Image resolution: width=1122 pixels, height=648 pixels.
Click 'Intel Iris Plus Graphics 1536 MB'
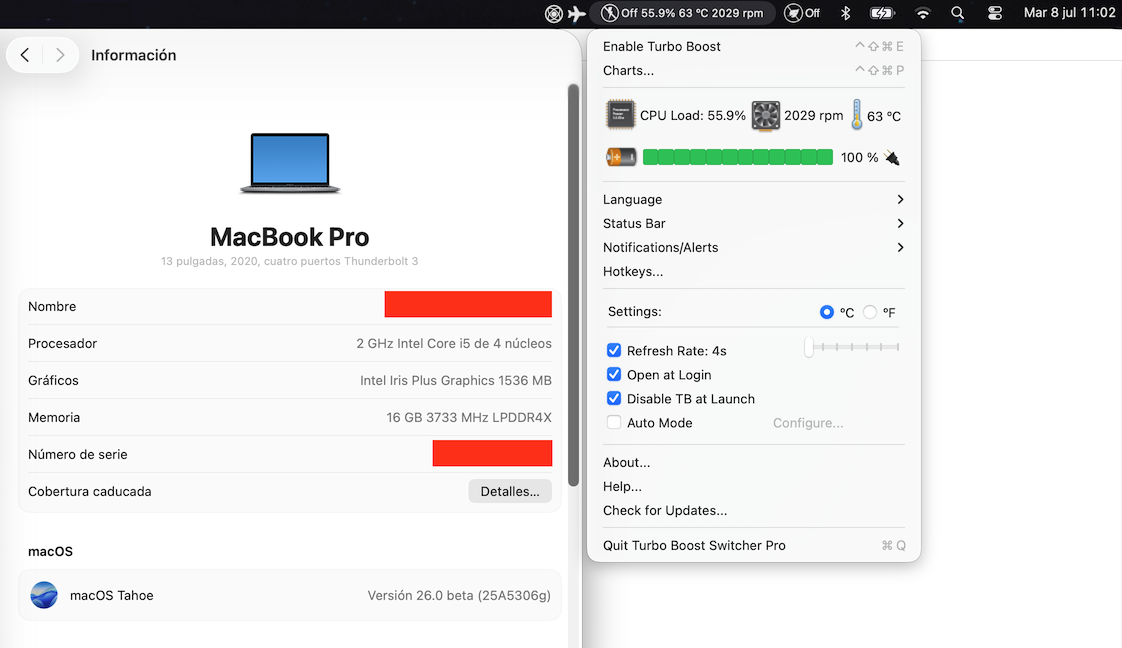[x=456, y=381]
